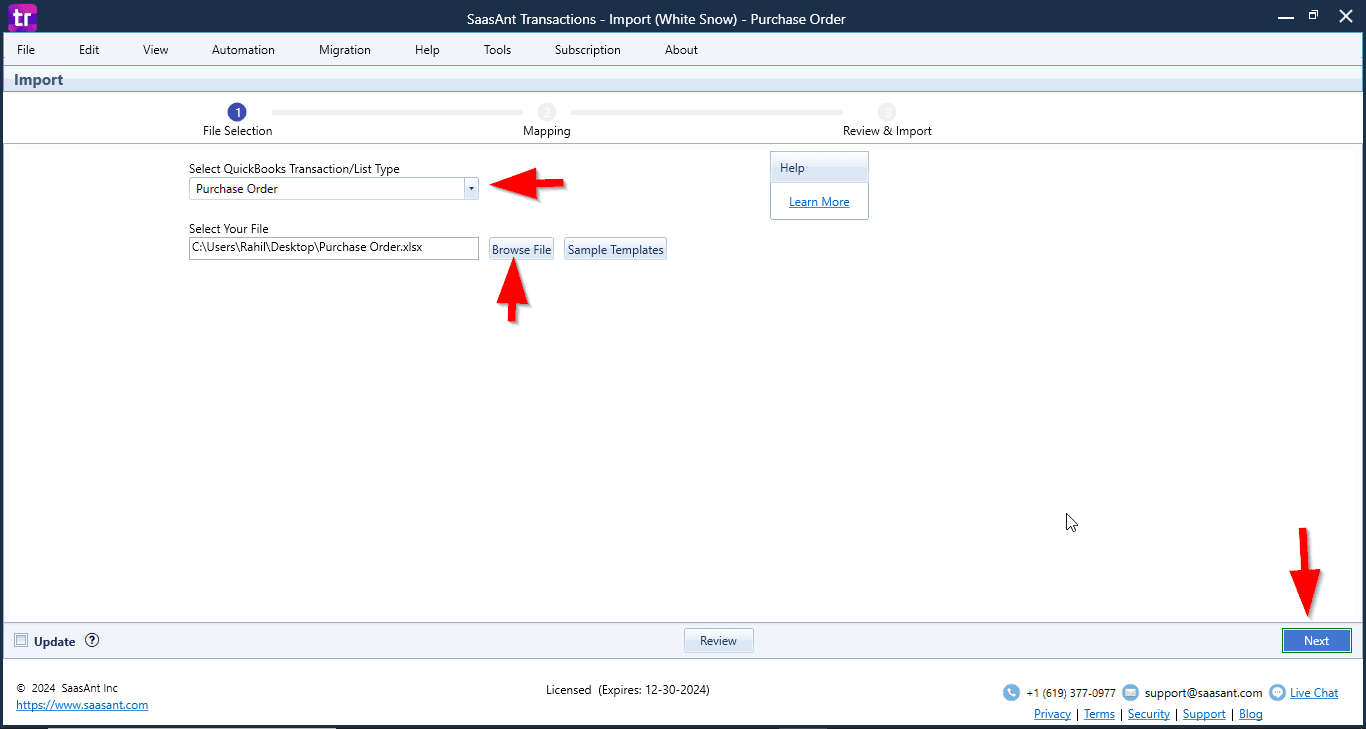Open the Edit menu
Image resolution: width=1366 pixels, height=729 pixels.
pos(89,50)
